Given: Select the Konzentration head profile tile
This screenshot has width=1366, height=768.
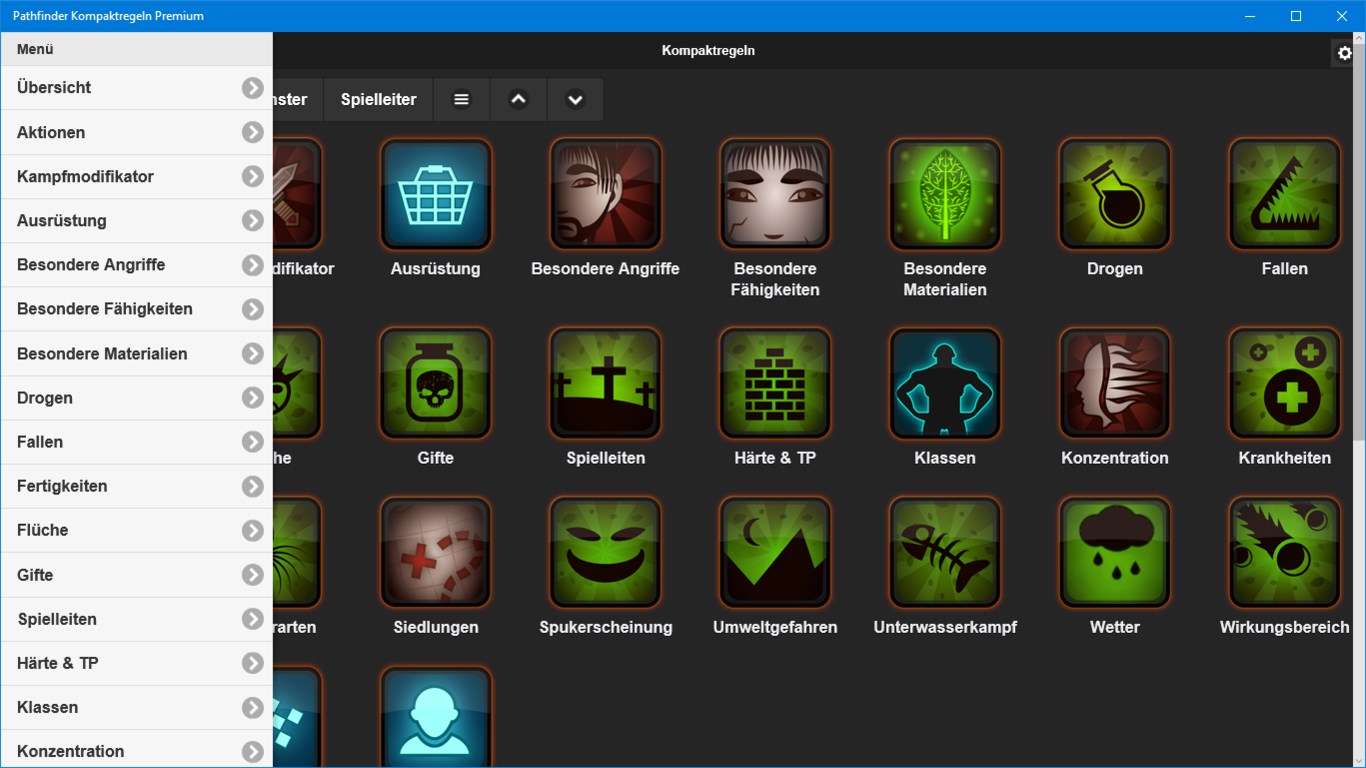Looking at the screenshot, I should point(1115,383).
